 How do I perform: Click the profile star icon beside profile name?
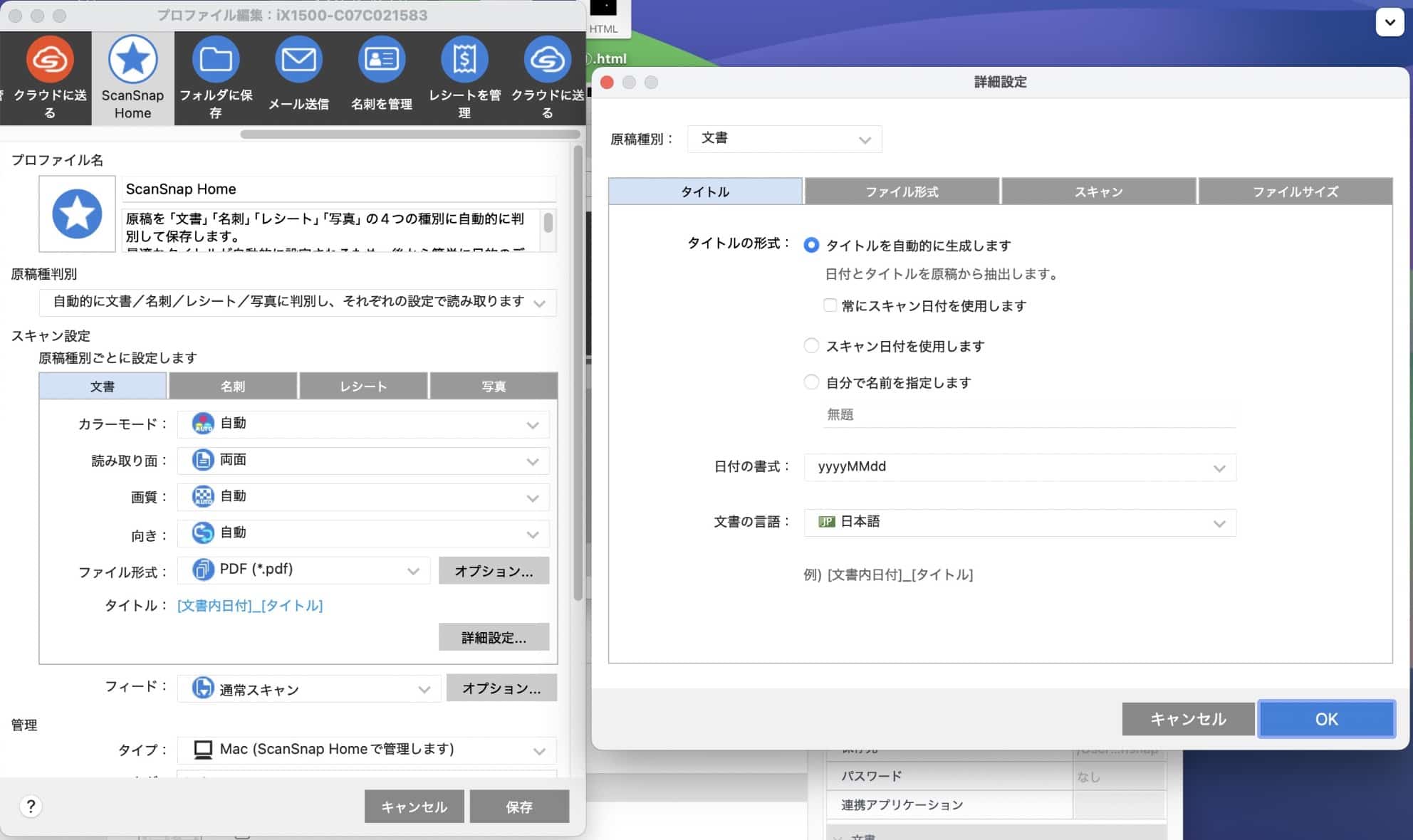point(77,214)
